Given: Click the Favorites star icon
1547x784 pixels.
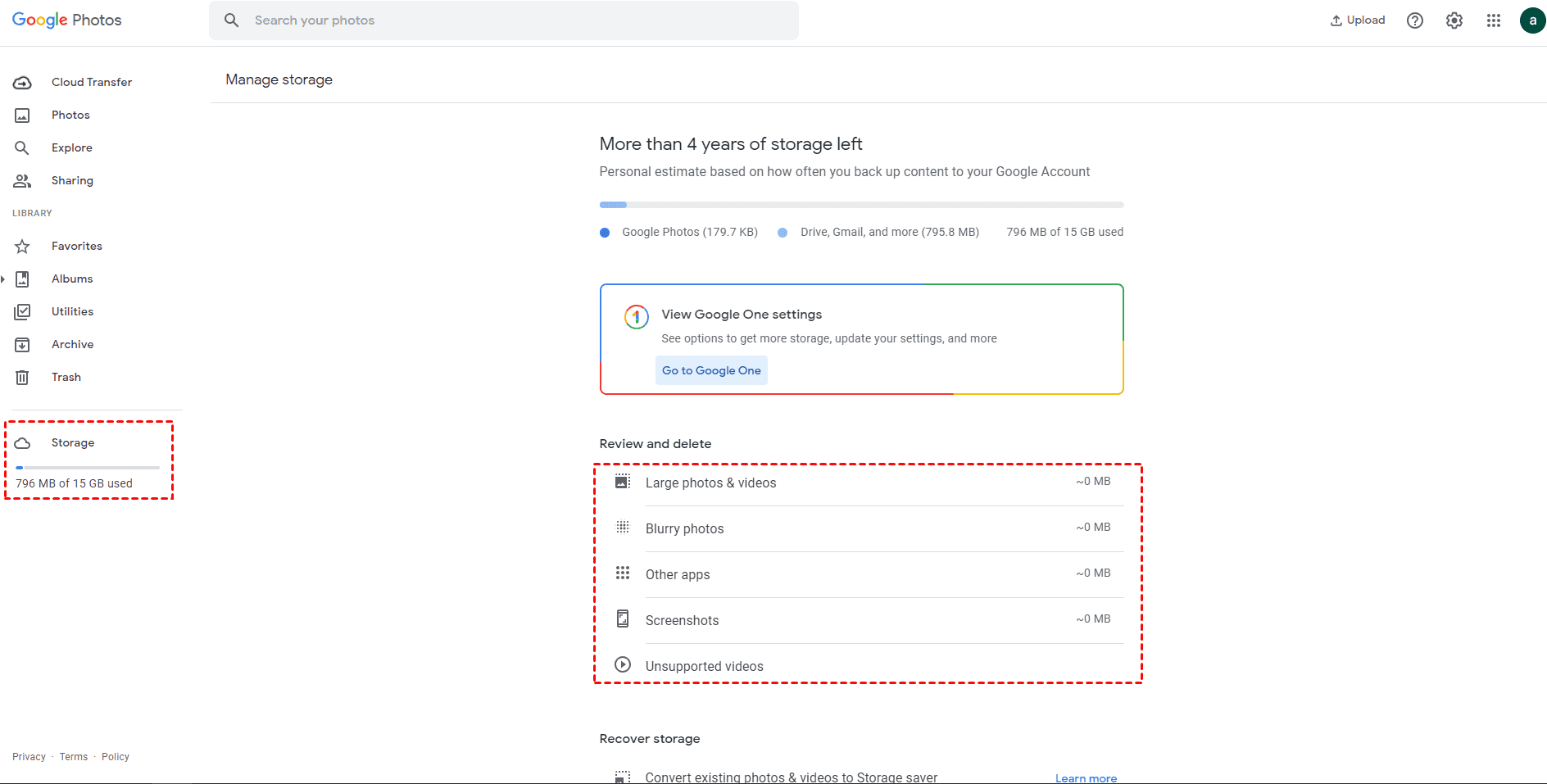Looking at the screenshot, I should pos(22,247).
